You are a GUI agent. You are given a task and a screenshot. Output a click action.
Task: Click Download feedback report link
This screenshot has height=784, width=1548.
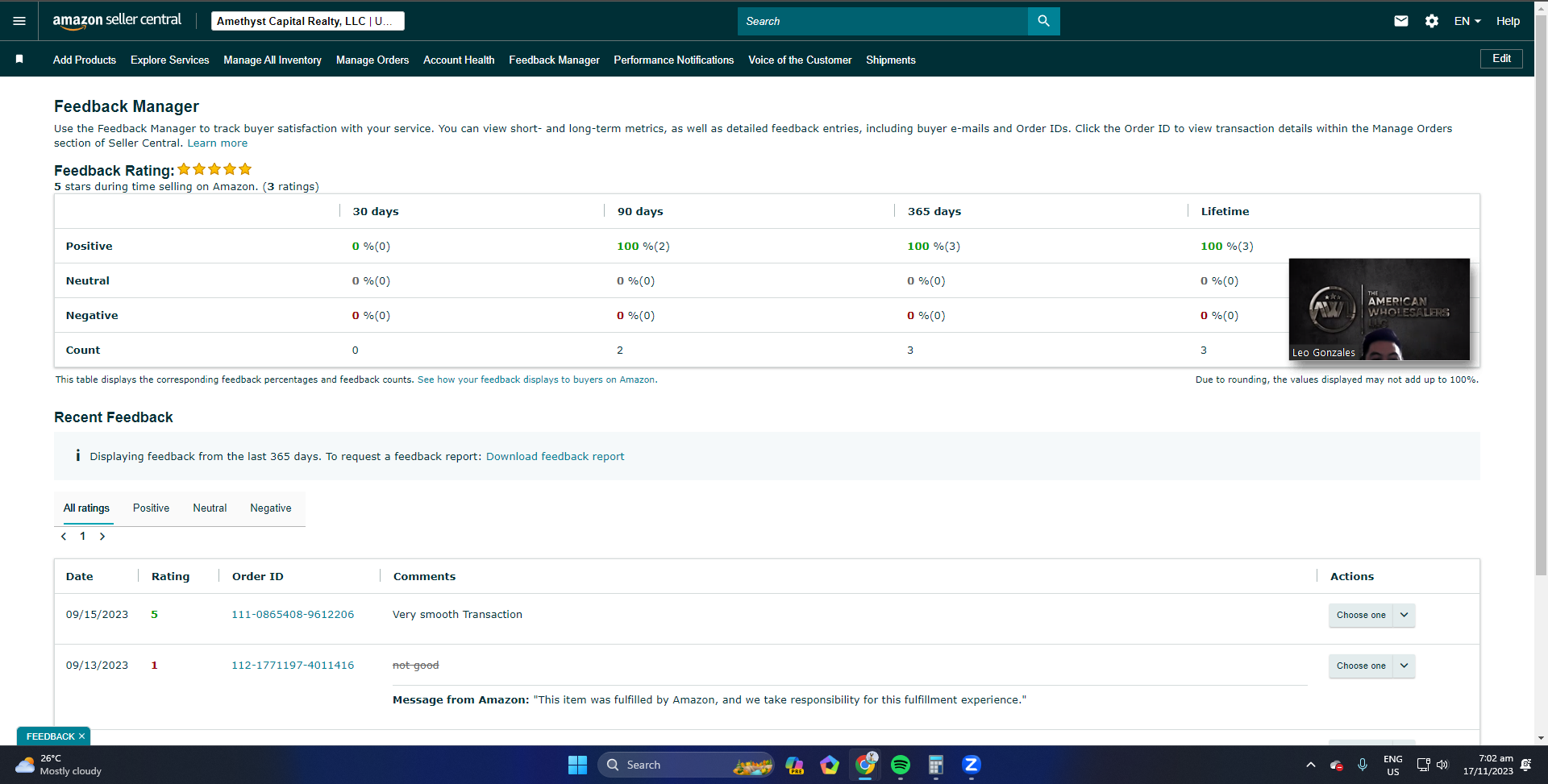555,457
